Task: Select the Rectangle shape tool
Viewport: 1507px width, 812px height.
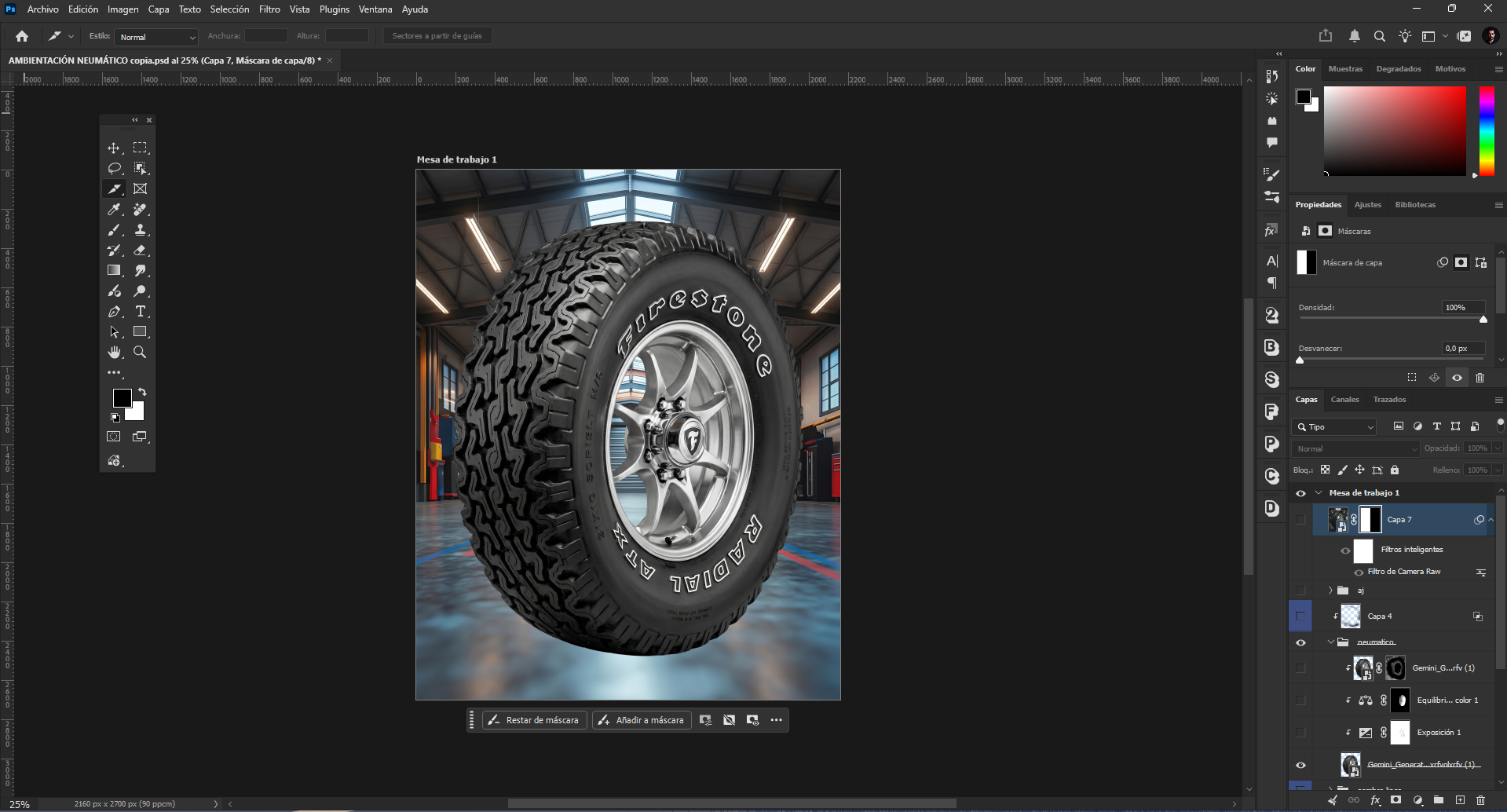Action: click(x=140, y=331)
